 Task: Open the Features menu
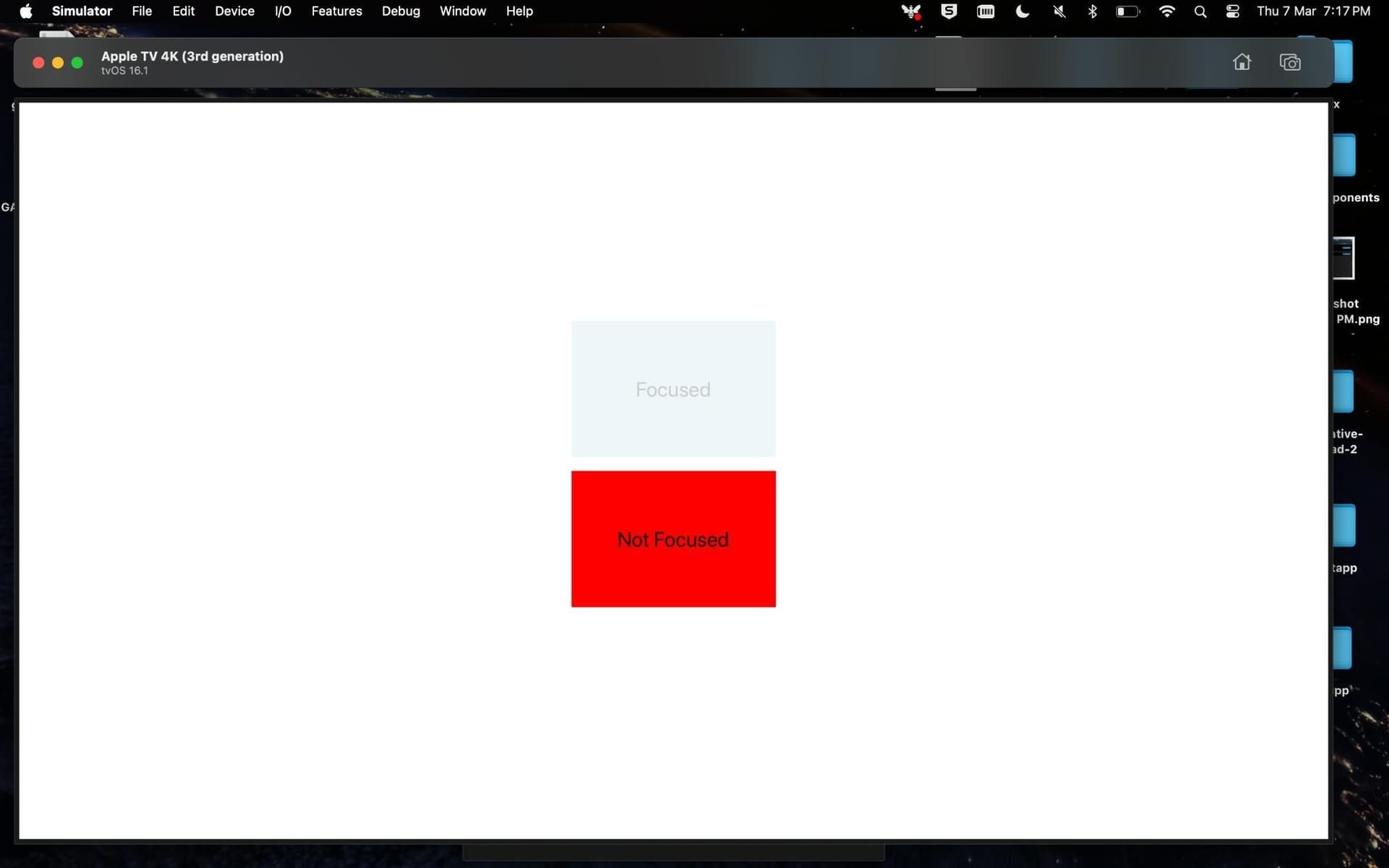(336, 12)
